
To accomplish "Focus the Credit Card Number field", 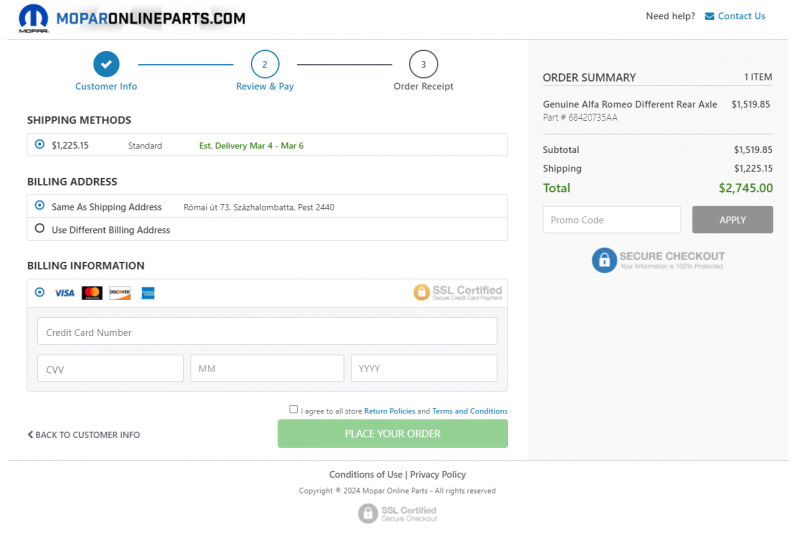I will coord(267,331).
